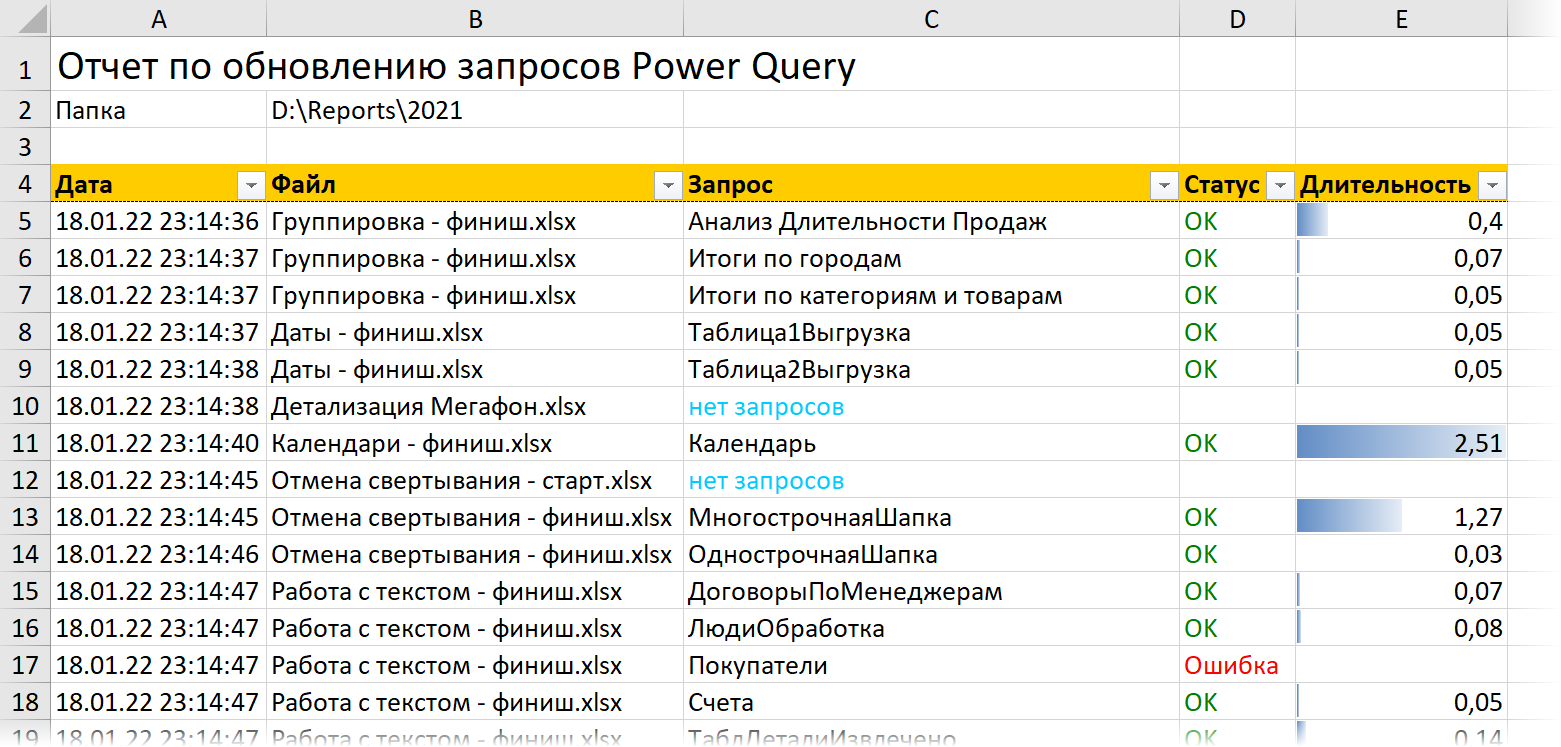Select the 'МногострочнаяШапка' cell
The image size is (1561, 747).
coord(931,517)
